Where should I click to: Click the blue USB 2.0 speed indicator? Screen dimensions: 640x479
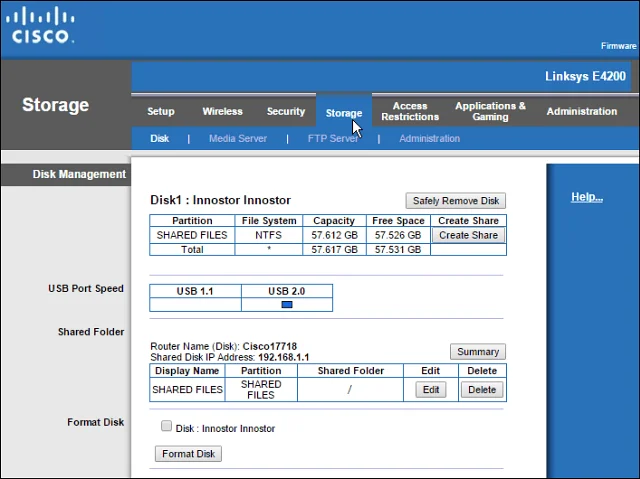point(287,304)
